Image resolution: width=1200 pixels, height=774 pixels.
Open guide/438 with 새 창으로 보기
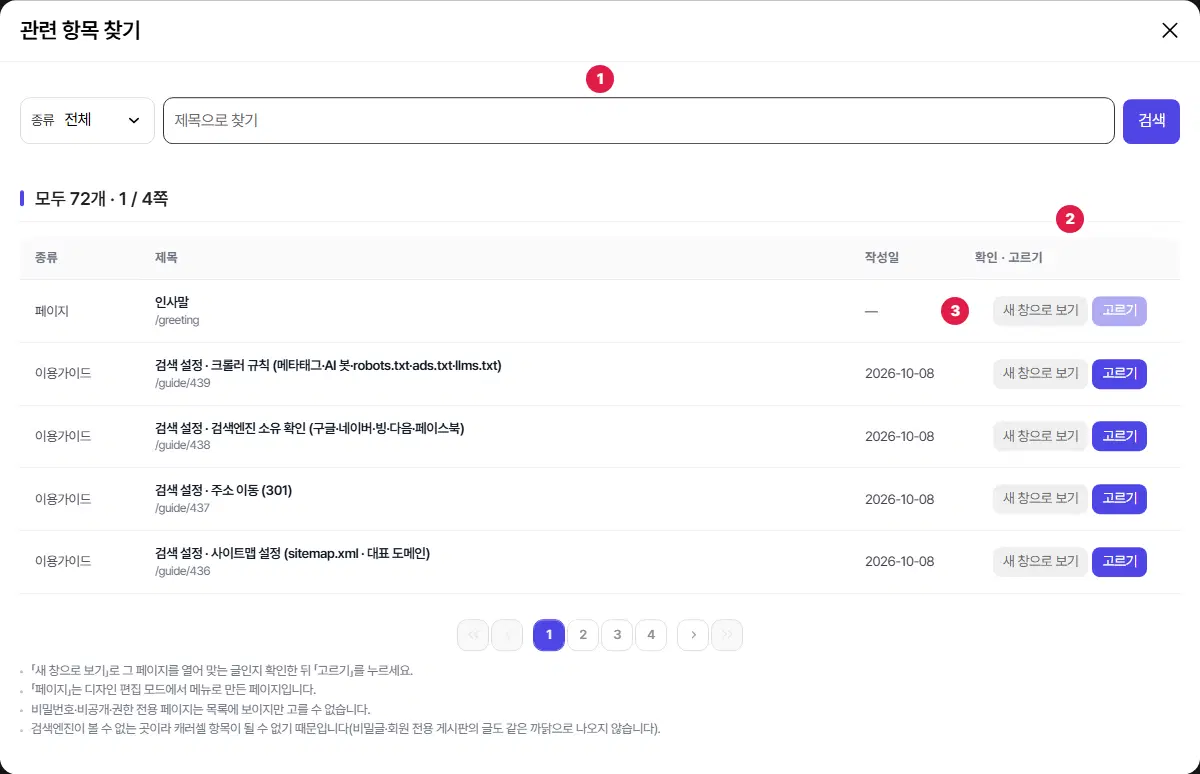click(1040, 436)
